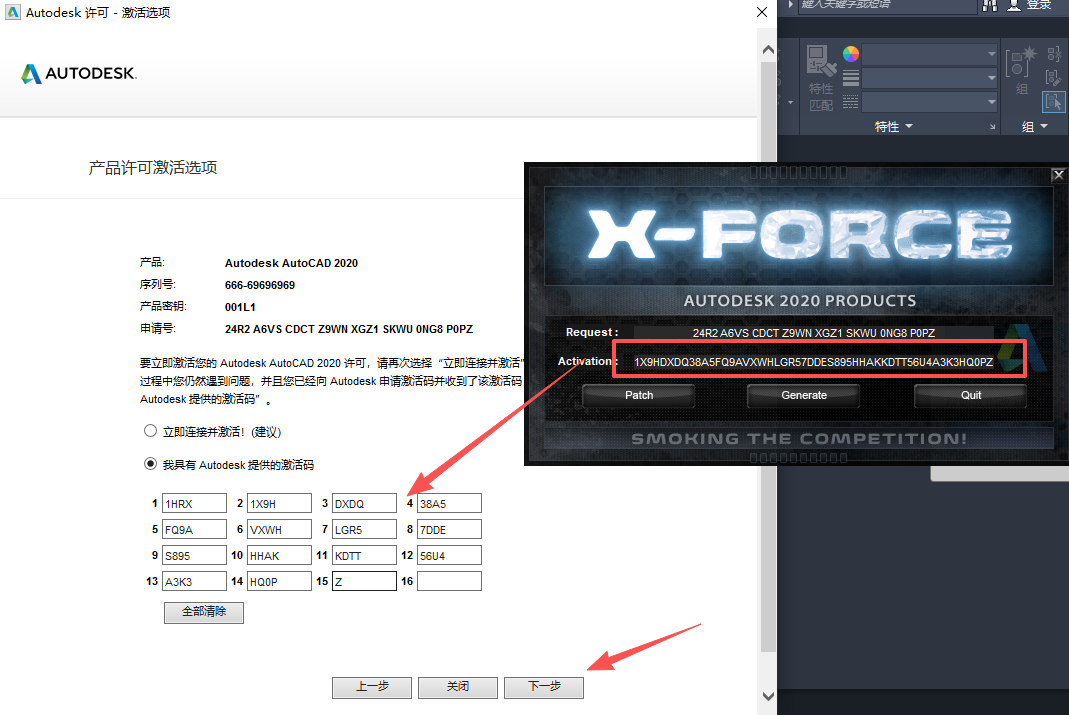Click scroll-down arrow of licensing dialog scrollbar
Image resolution: width=1069 pixels, height=715 pixels.
[768, 696]
